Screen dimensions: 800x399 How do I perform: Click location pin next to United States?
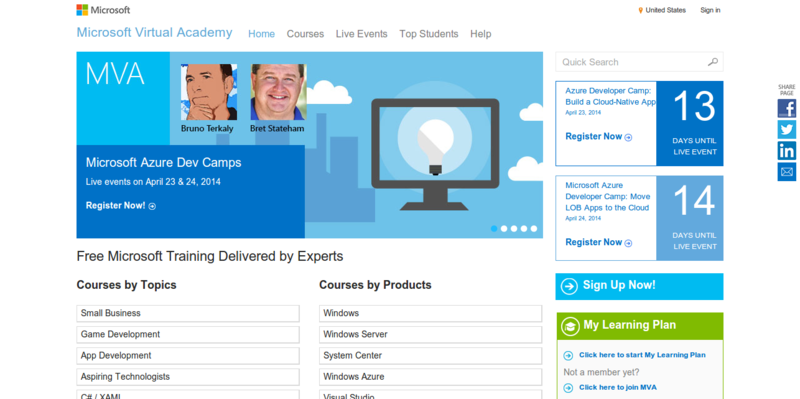(x=640, y=10)
